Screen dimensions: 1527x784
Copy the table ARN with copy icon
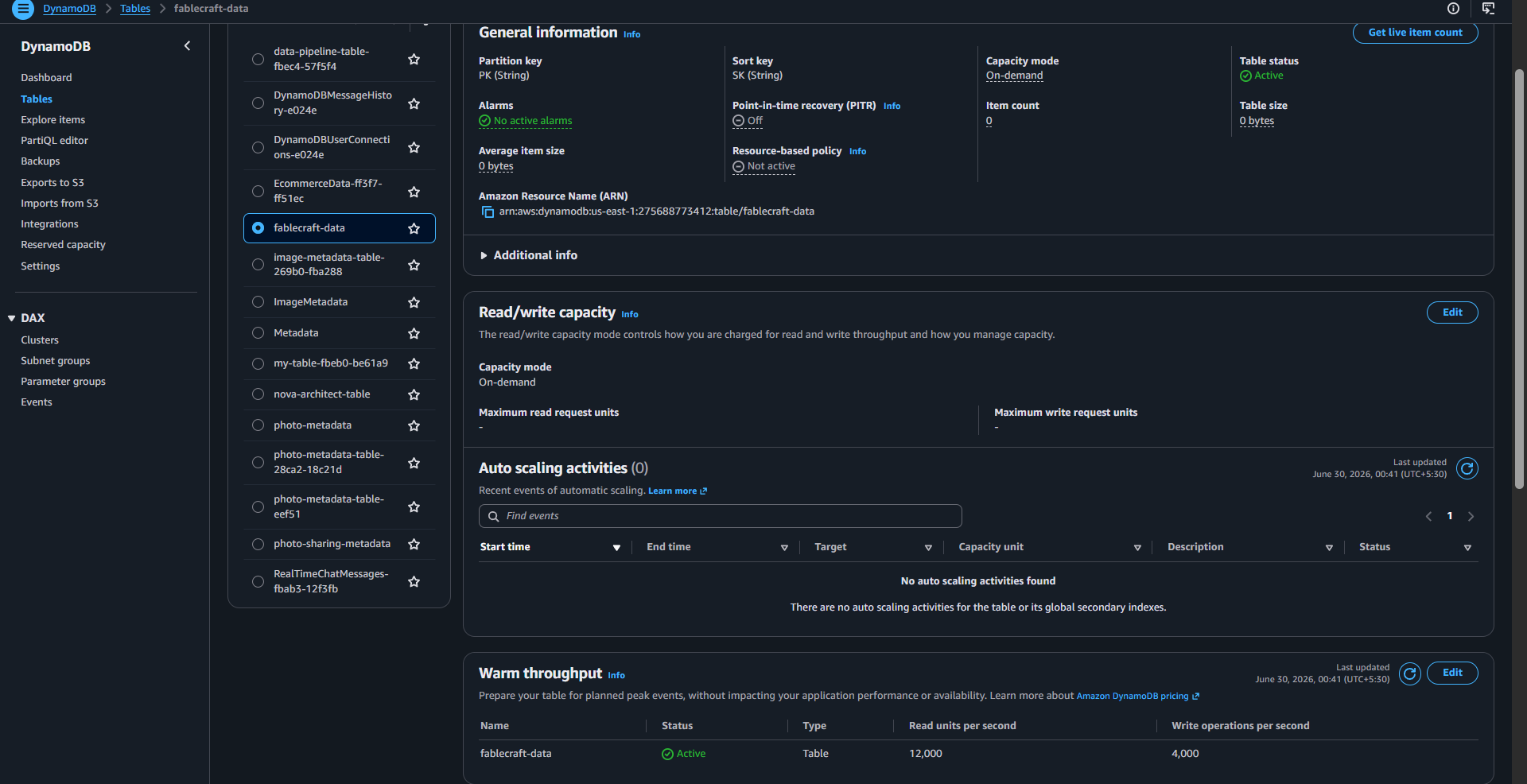tap(488, 212)
